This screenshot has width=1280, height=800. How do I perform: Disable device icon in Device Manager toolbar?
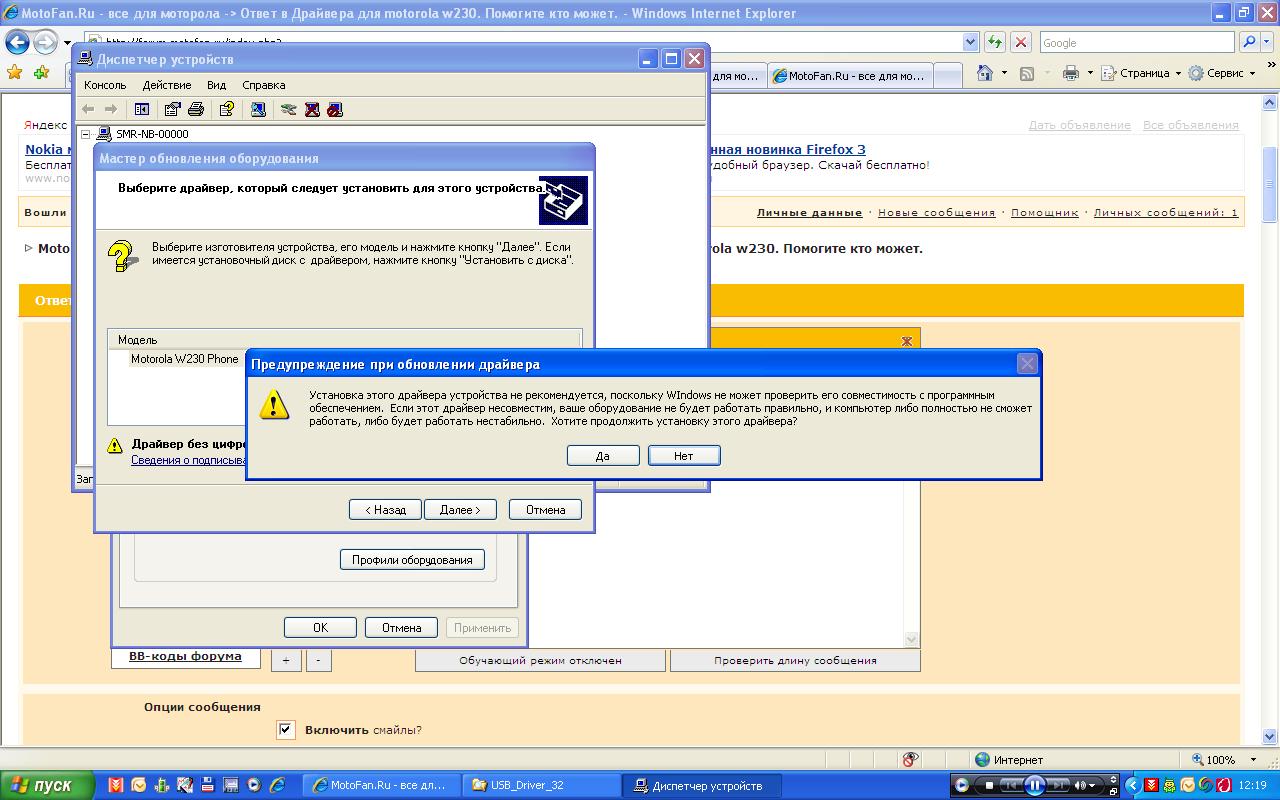point(335,109)
